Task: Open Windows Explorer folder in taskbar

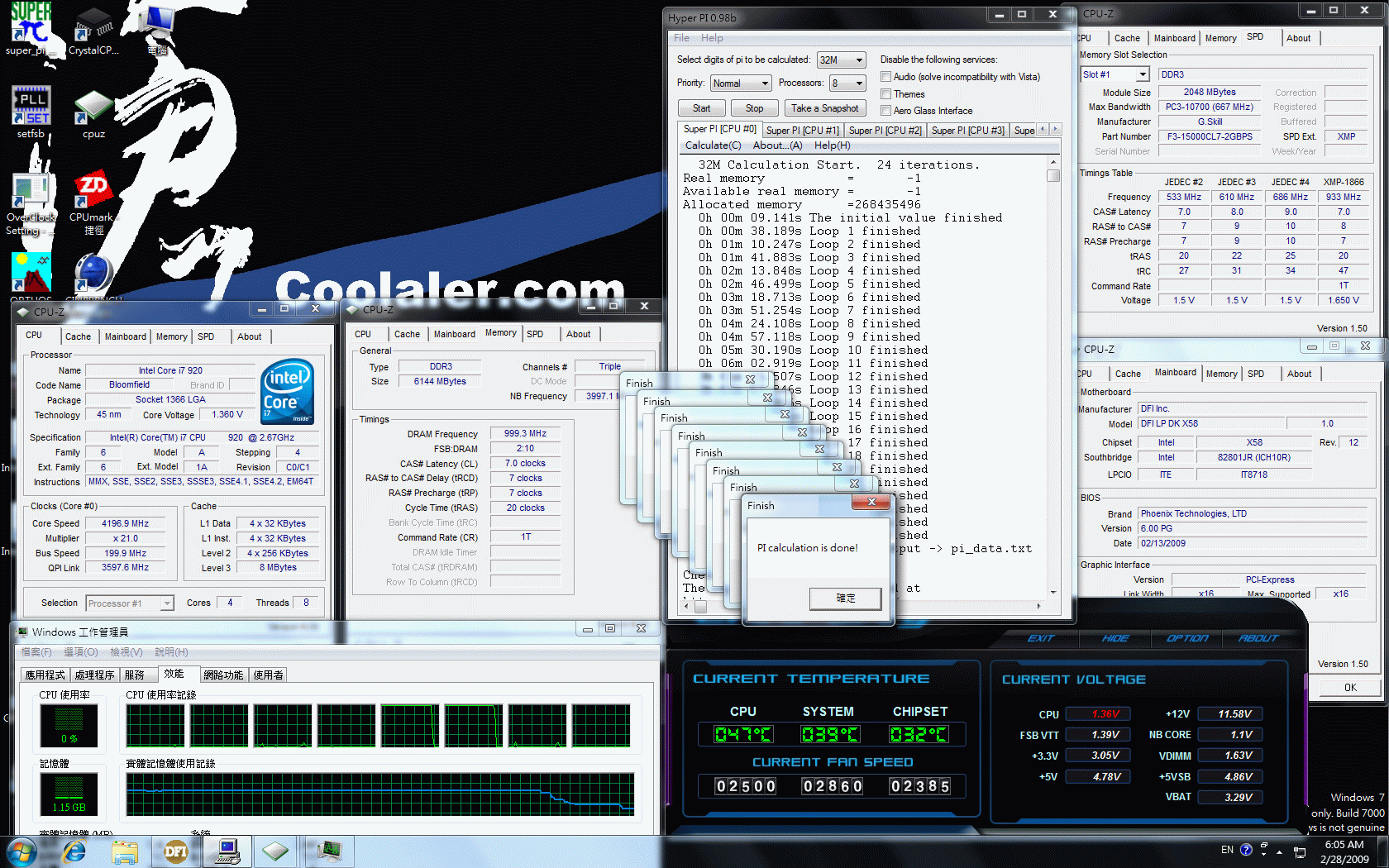Action: pyautogui.click(x=125, y=851)
